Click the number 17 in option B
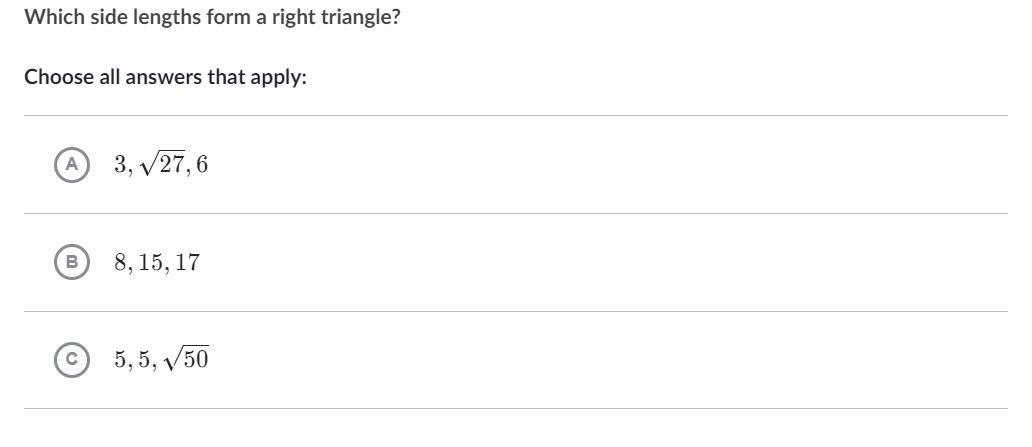 click(x=188, y=262)
